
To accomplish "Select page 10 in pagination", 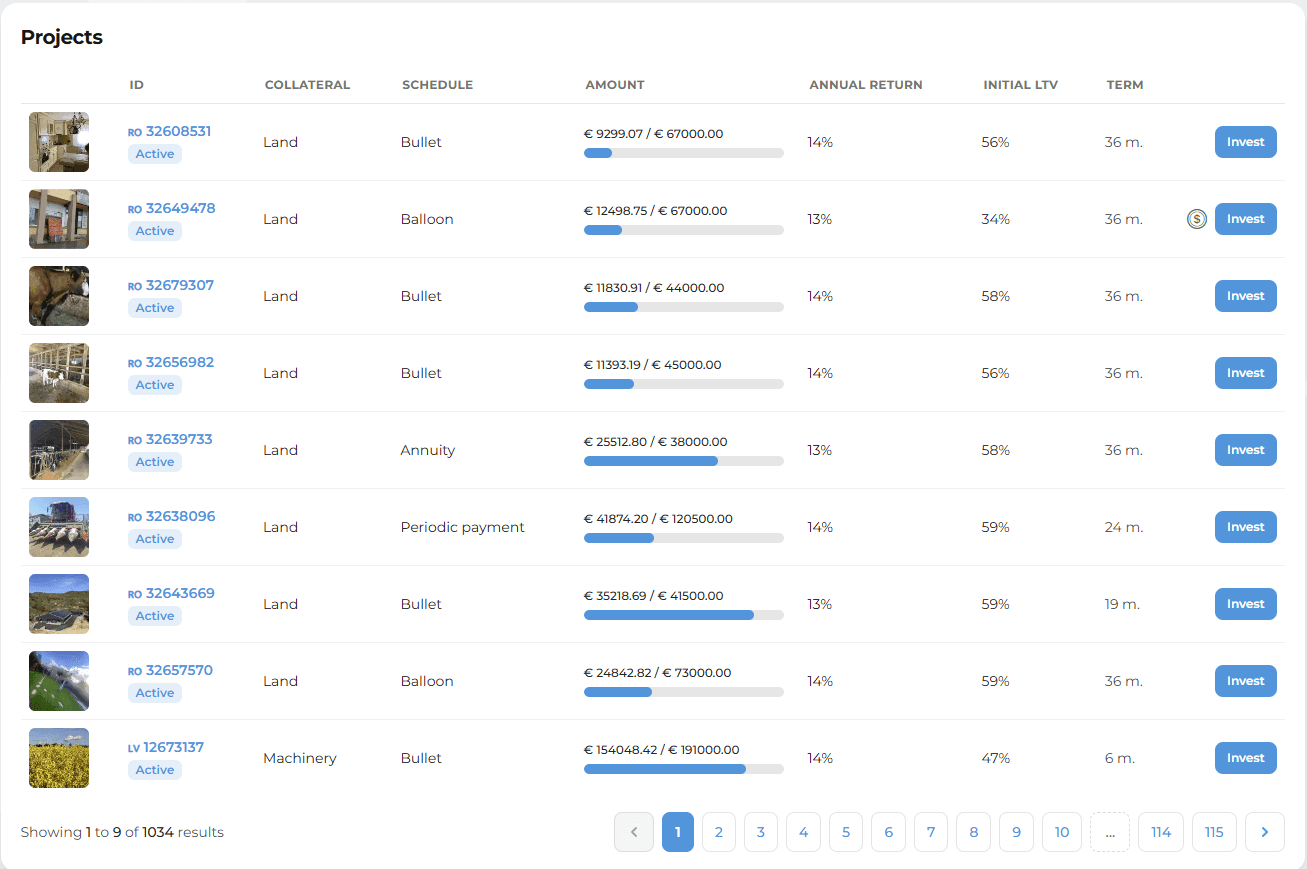I will (x=1062, y=832).
